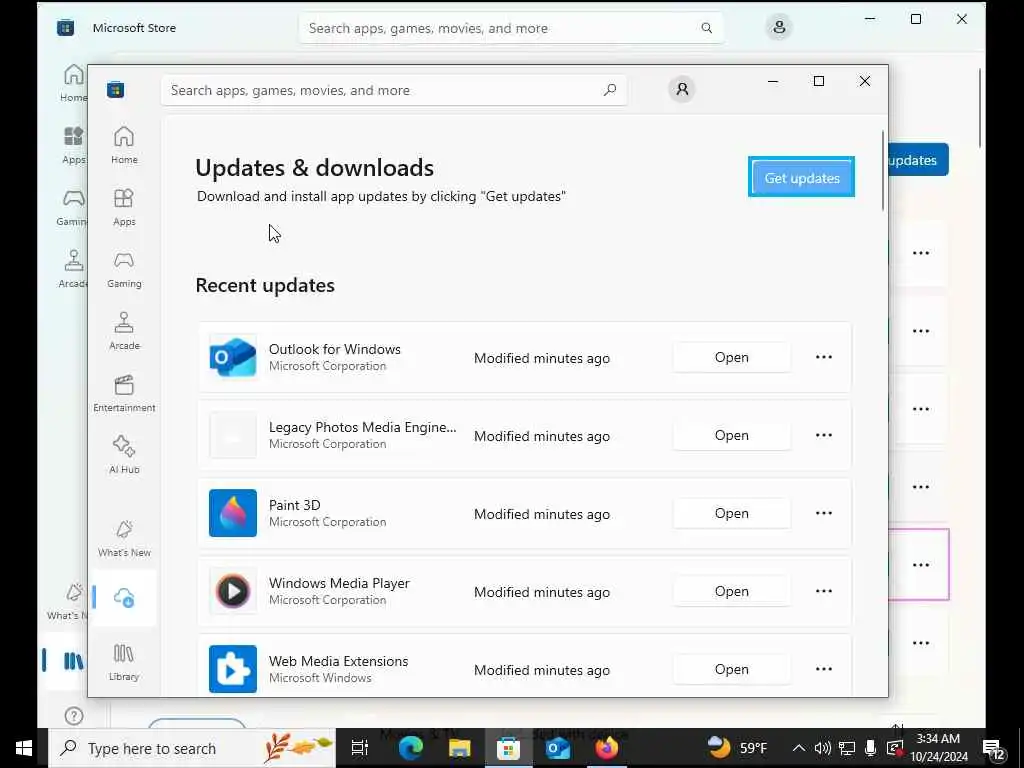Select Paint 3D app name text
This screenshot has width=1024, height=768.
(295, 505)
